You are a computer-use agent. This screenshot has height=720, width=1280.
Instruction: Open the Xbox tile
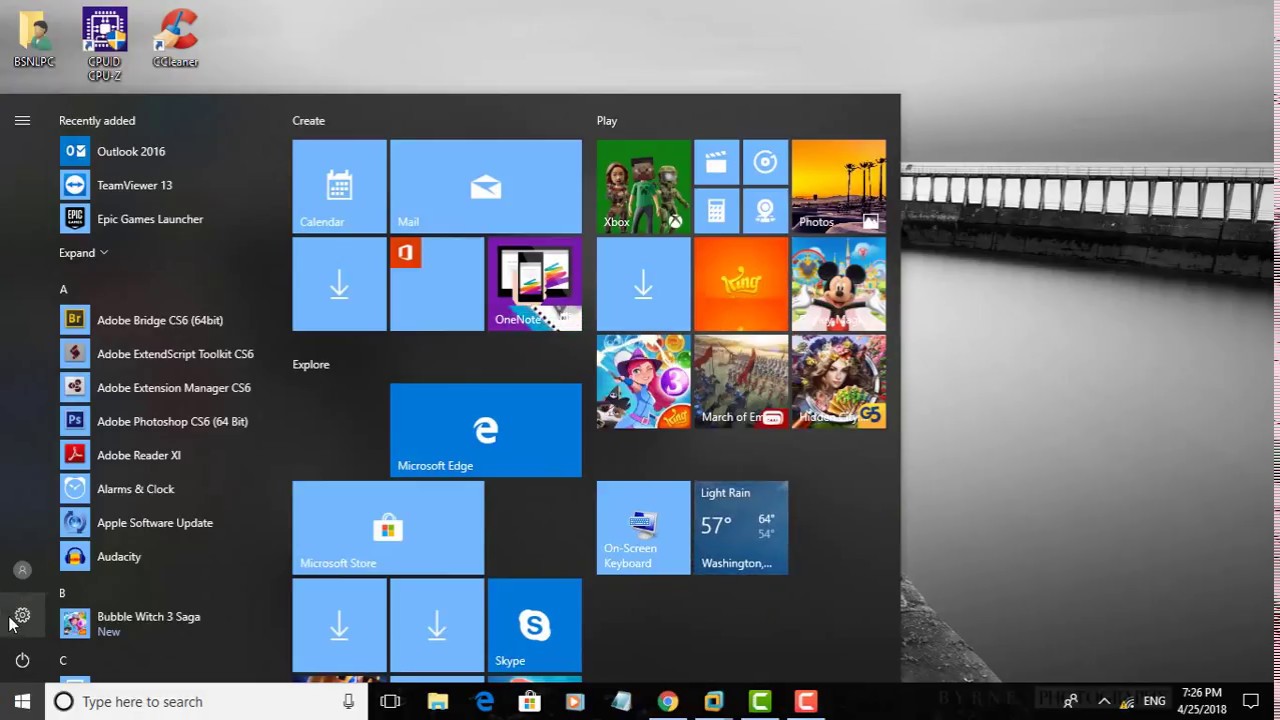click(644, 186)
